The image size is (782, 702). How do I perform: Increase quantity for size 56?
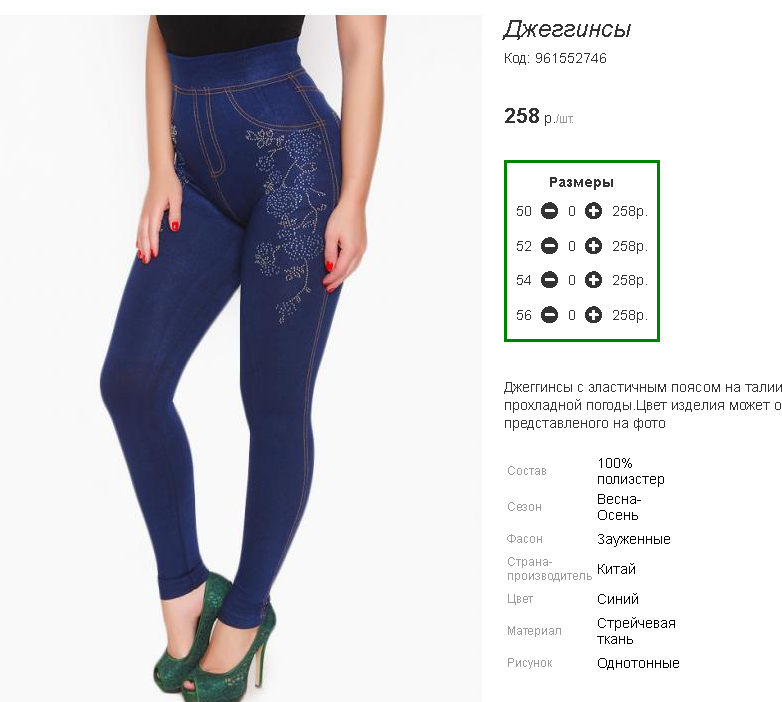pyautogui.click(x=593, y=315)
